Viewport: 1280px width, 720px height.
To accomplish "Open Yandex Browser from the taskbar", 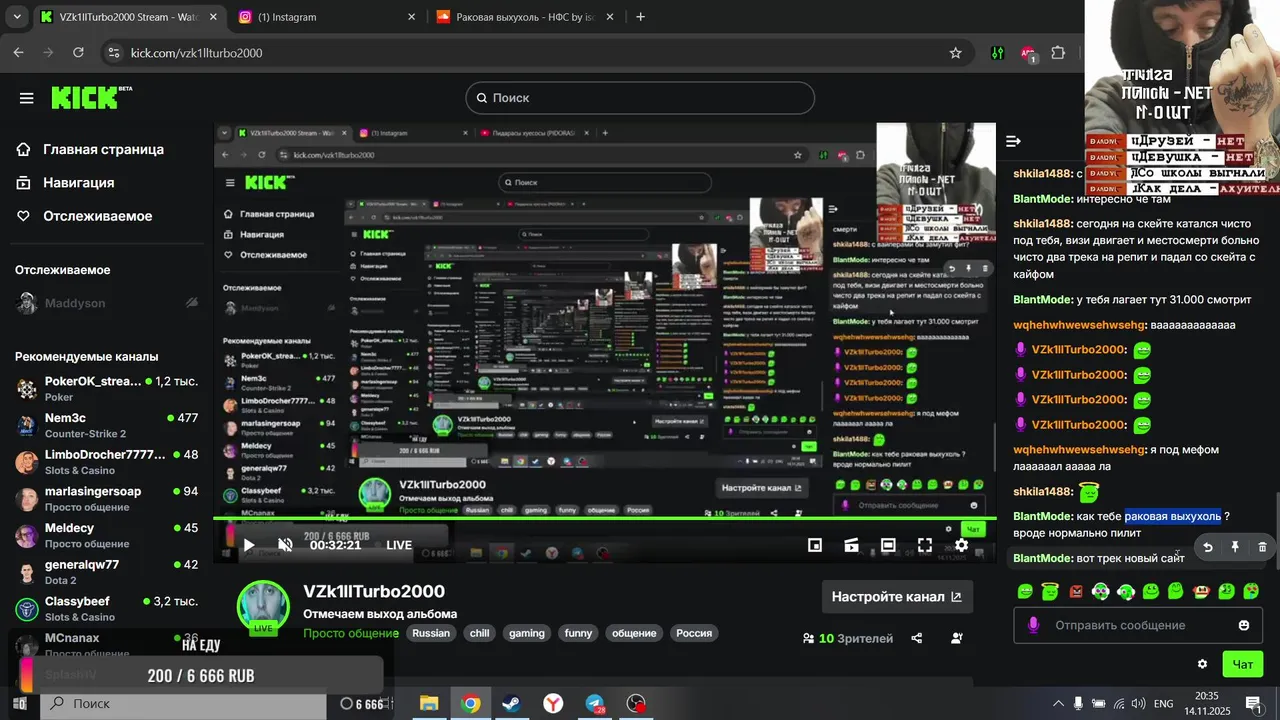I will 553,704.
